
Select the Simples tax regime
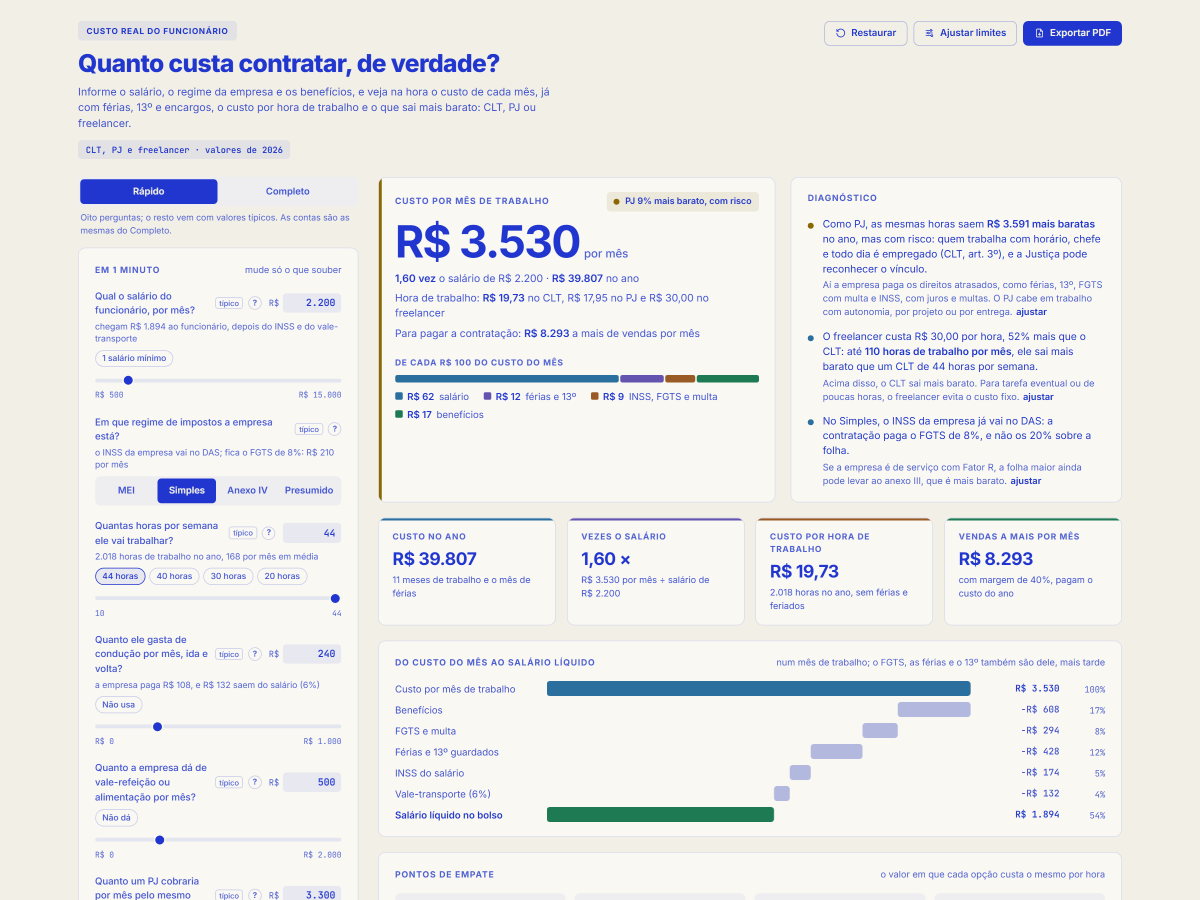[187, 490]
